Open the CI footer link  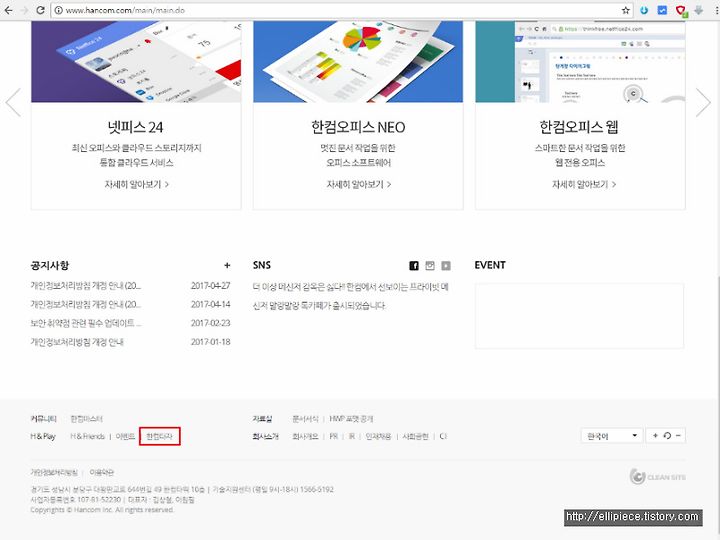[x=443, y=436]
